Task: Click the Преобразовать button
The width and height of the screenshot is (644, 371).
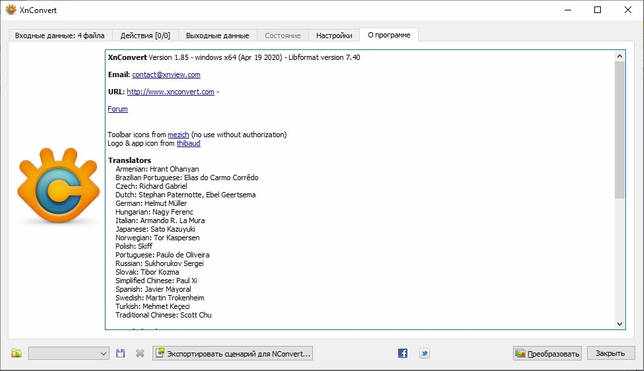Action: point(547,353)
